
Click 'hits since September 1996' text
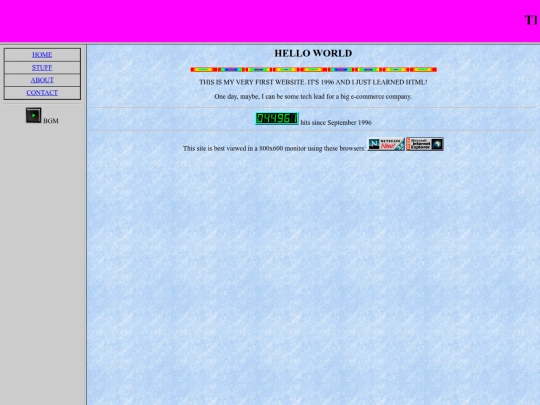(x=336, y=123)
